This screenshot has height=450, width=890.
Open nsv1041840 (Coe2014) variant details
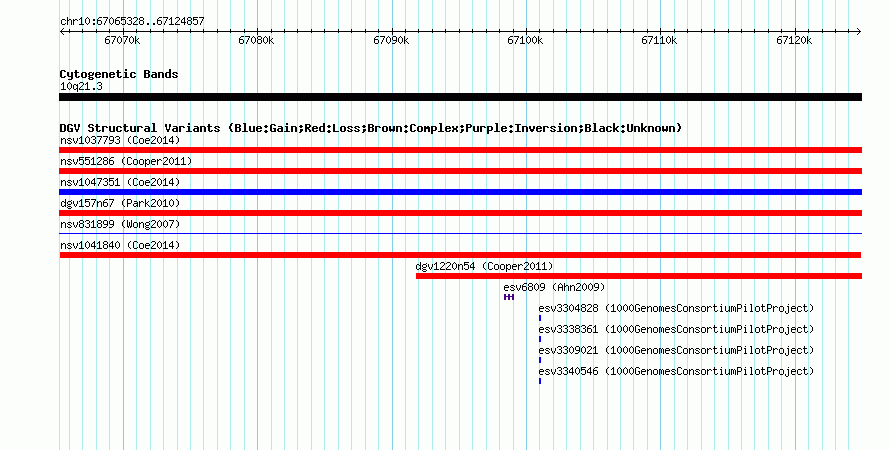[x=120, y=245]
